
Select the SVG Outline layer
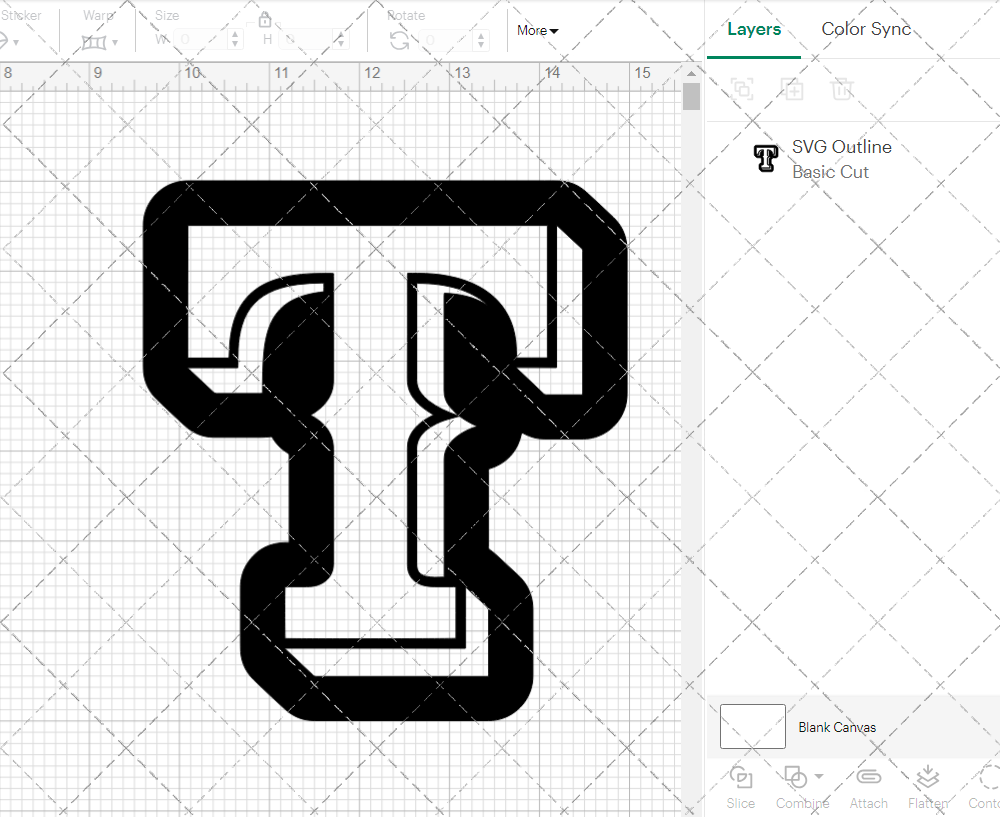pyautogui.click(x=840, y=159)
